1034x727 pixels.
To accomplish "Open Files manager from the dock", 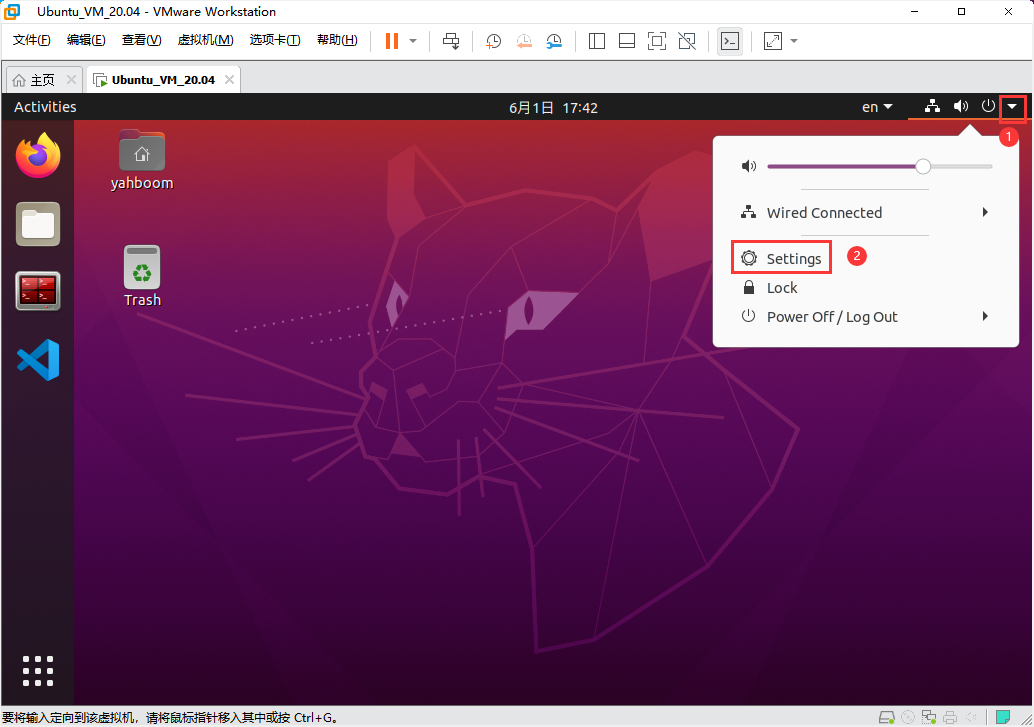I will click(x=38, y=224).
